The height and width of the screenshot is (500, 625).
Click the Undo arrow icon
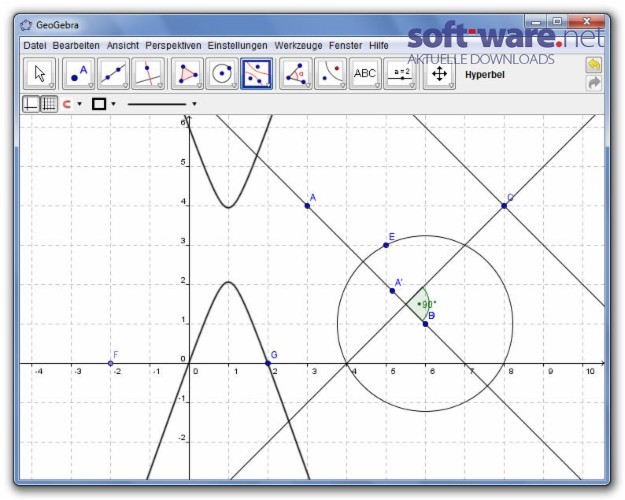pyautogui.click(x=594, y=65)
